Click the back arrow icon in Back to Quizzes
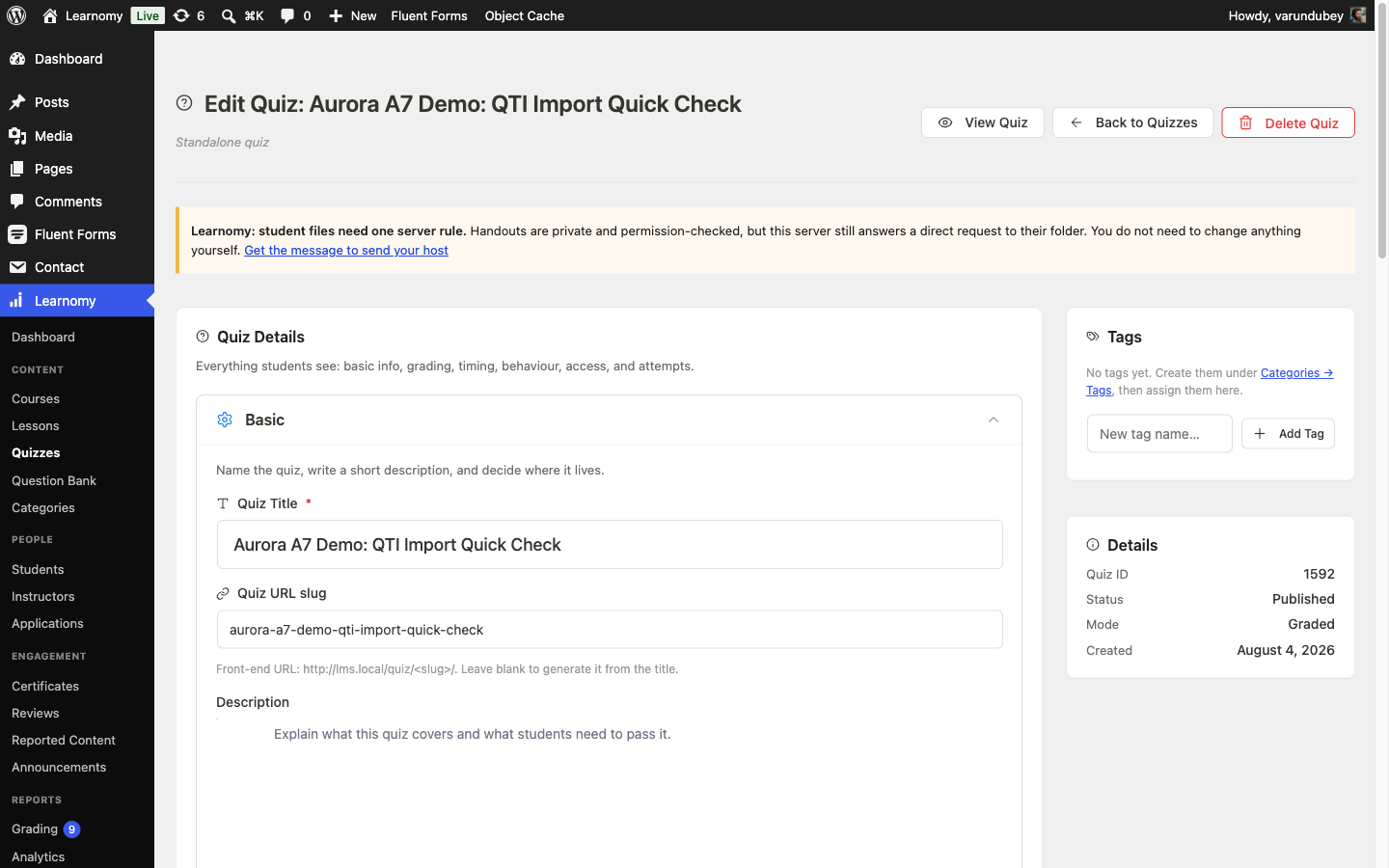The image size is (1389, 868). 1076,122
